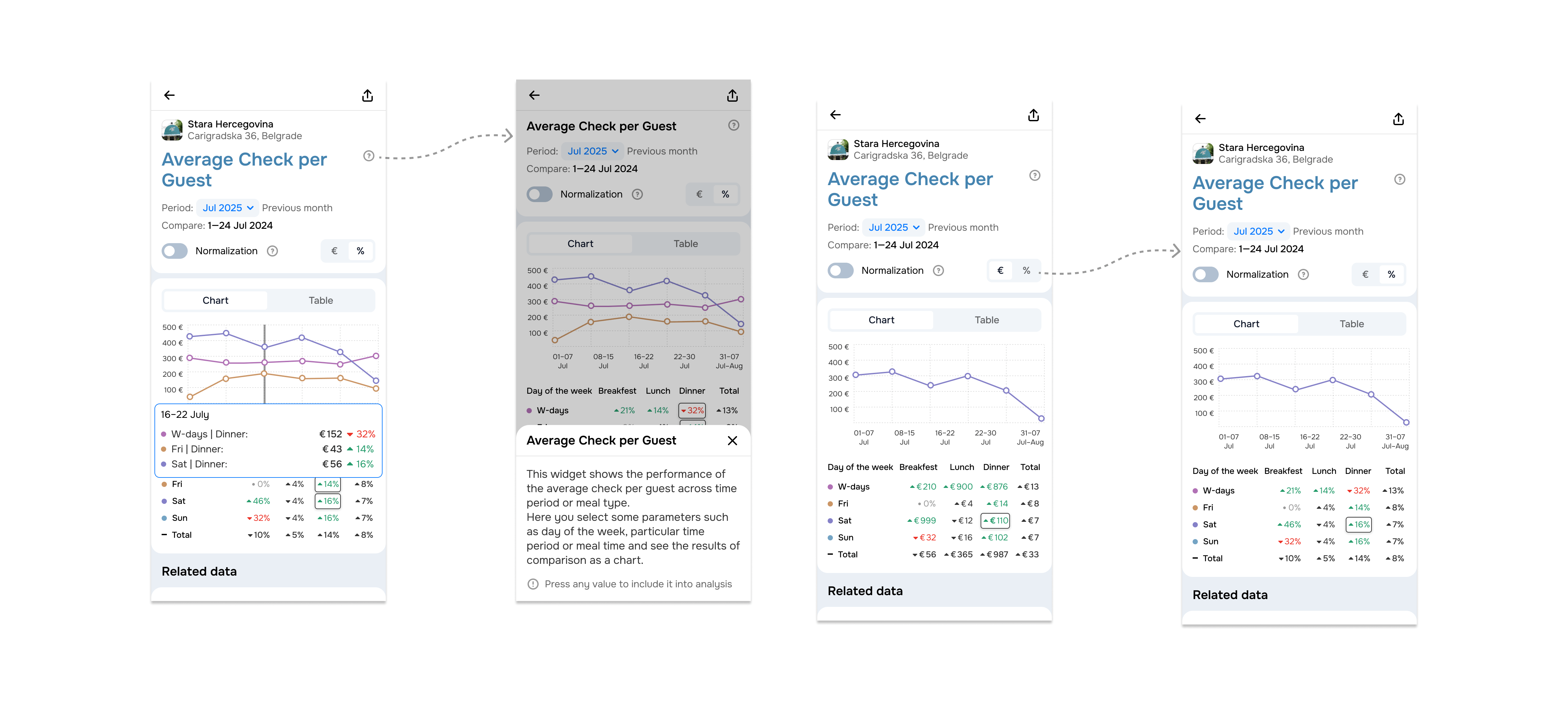Image resolution: width=1568 pixels, height=704 pixels.
Task: Select the highlighted €110 Sat Dinner value
Action: (x=995, y=521)
